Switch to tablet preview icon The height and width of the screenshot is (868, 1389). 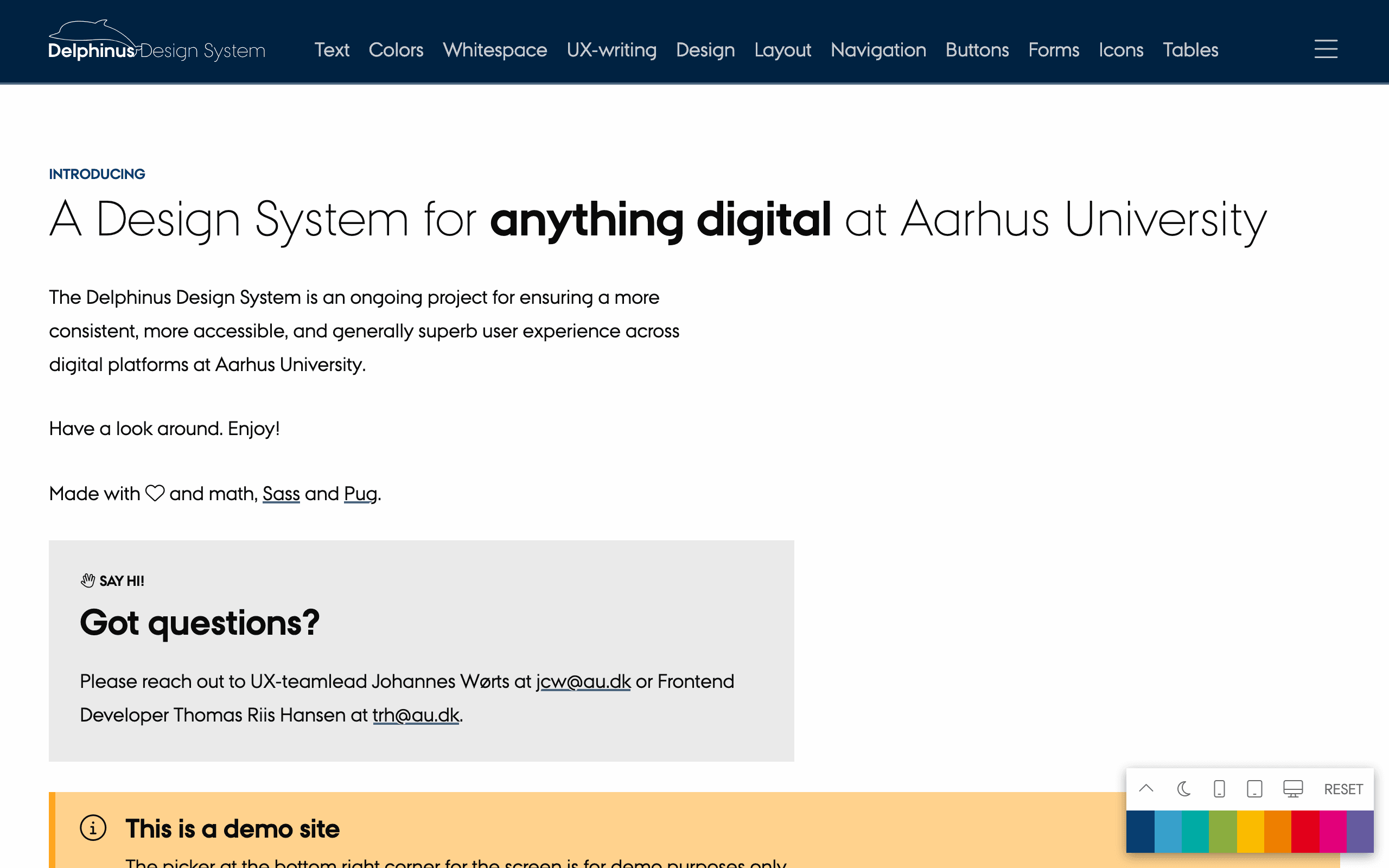[1254, 789]
